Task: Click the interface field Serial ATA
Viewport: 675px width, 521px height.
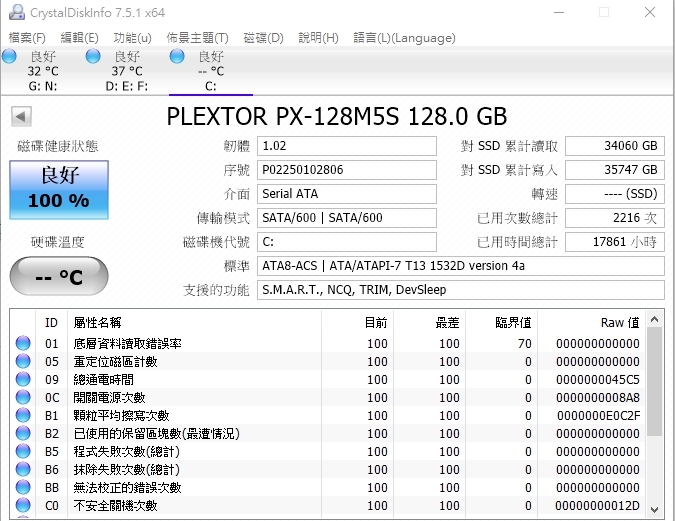Action: tap(347, 194)
